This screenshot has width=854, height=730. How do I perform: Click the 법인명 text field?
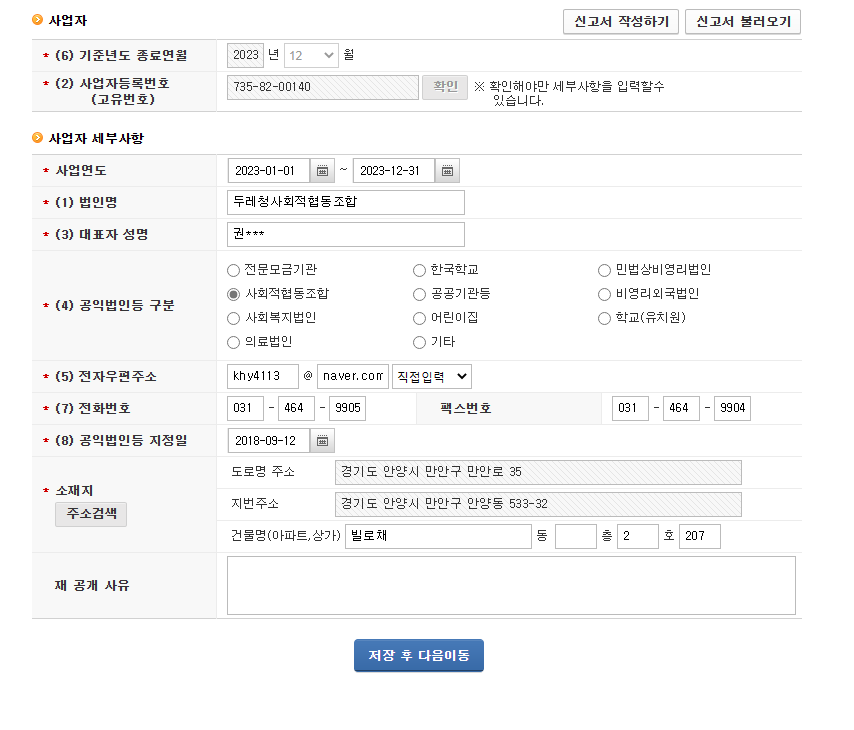(346, 202)
